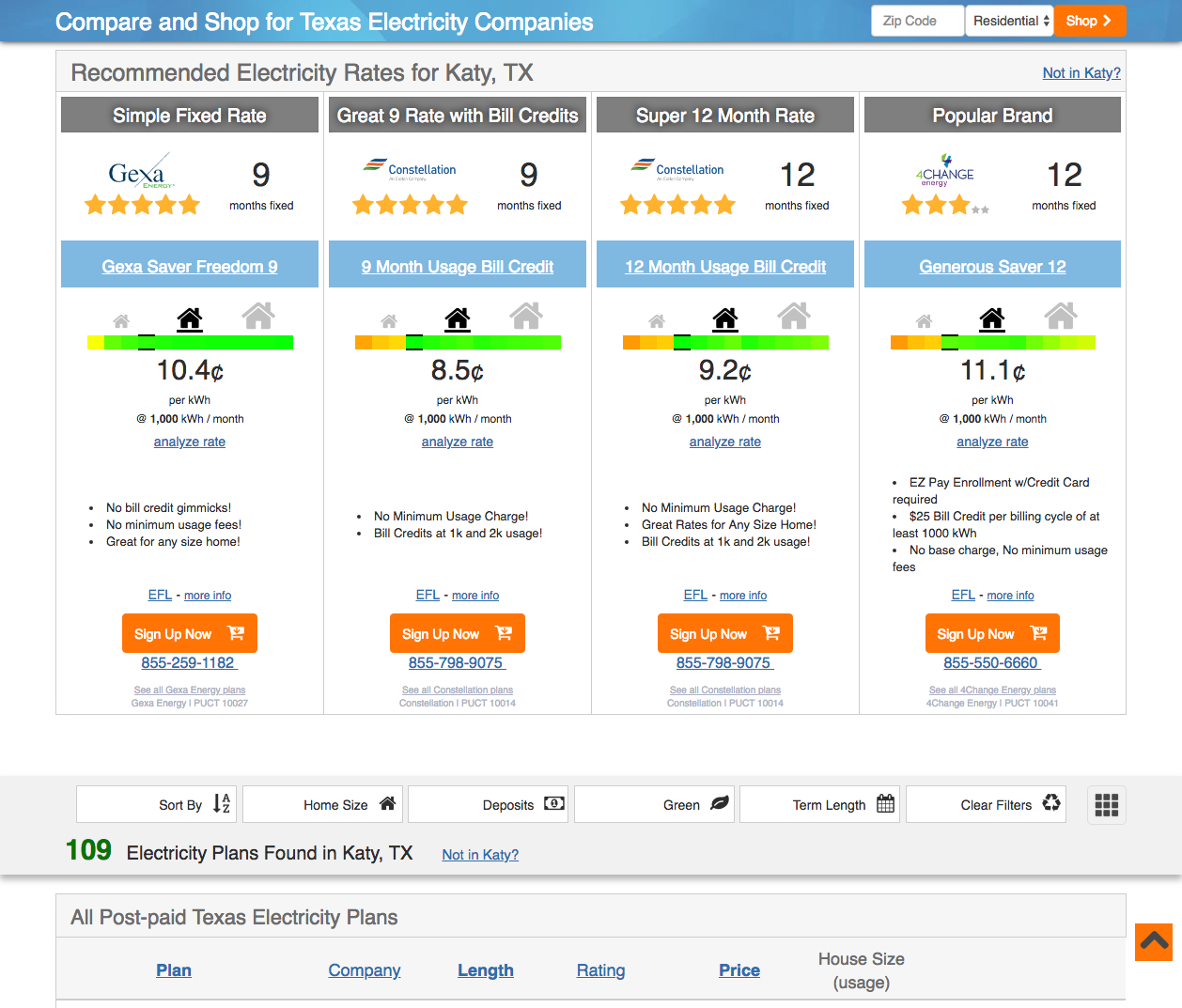Image resolution: width=1182 pixels, height=1008 pixels.
Task: Click the usage rate color bar for Gexa plan
Action: 190,343
